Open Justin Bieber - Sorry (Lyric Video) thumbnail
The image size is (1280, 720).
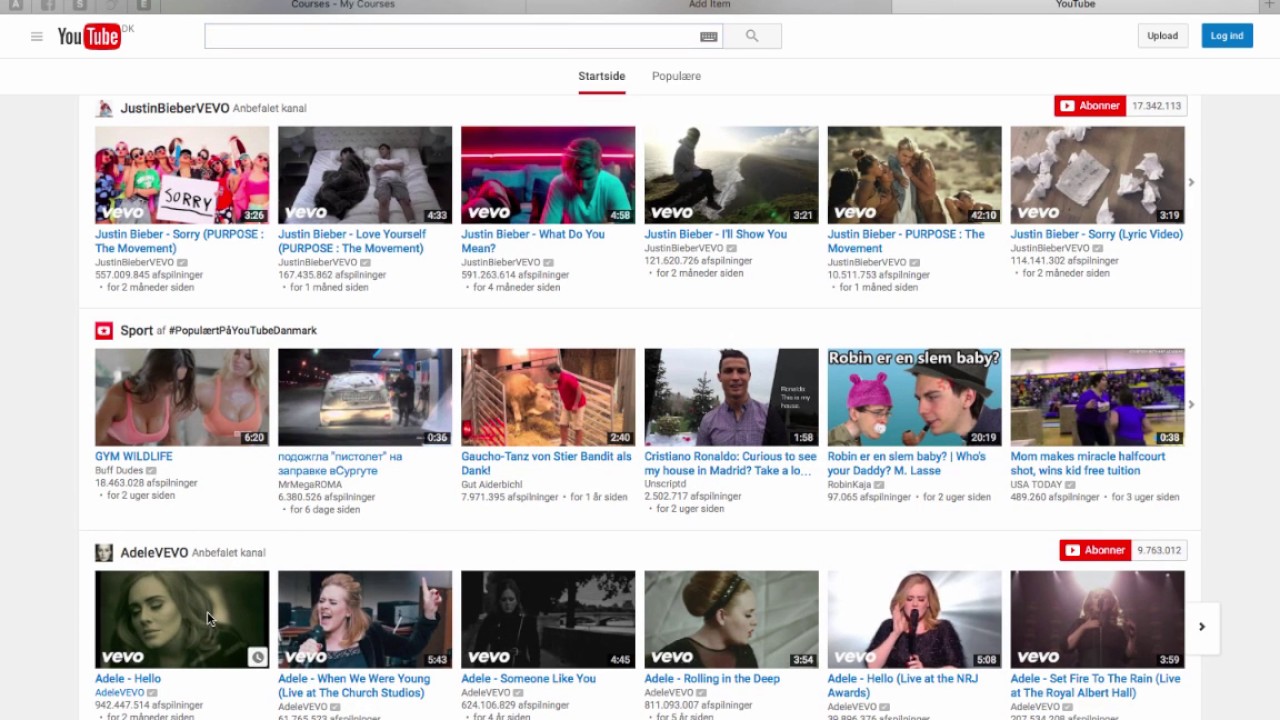pyautogui.click(x=1097, y=175)
